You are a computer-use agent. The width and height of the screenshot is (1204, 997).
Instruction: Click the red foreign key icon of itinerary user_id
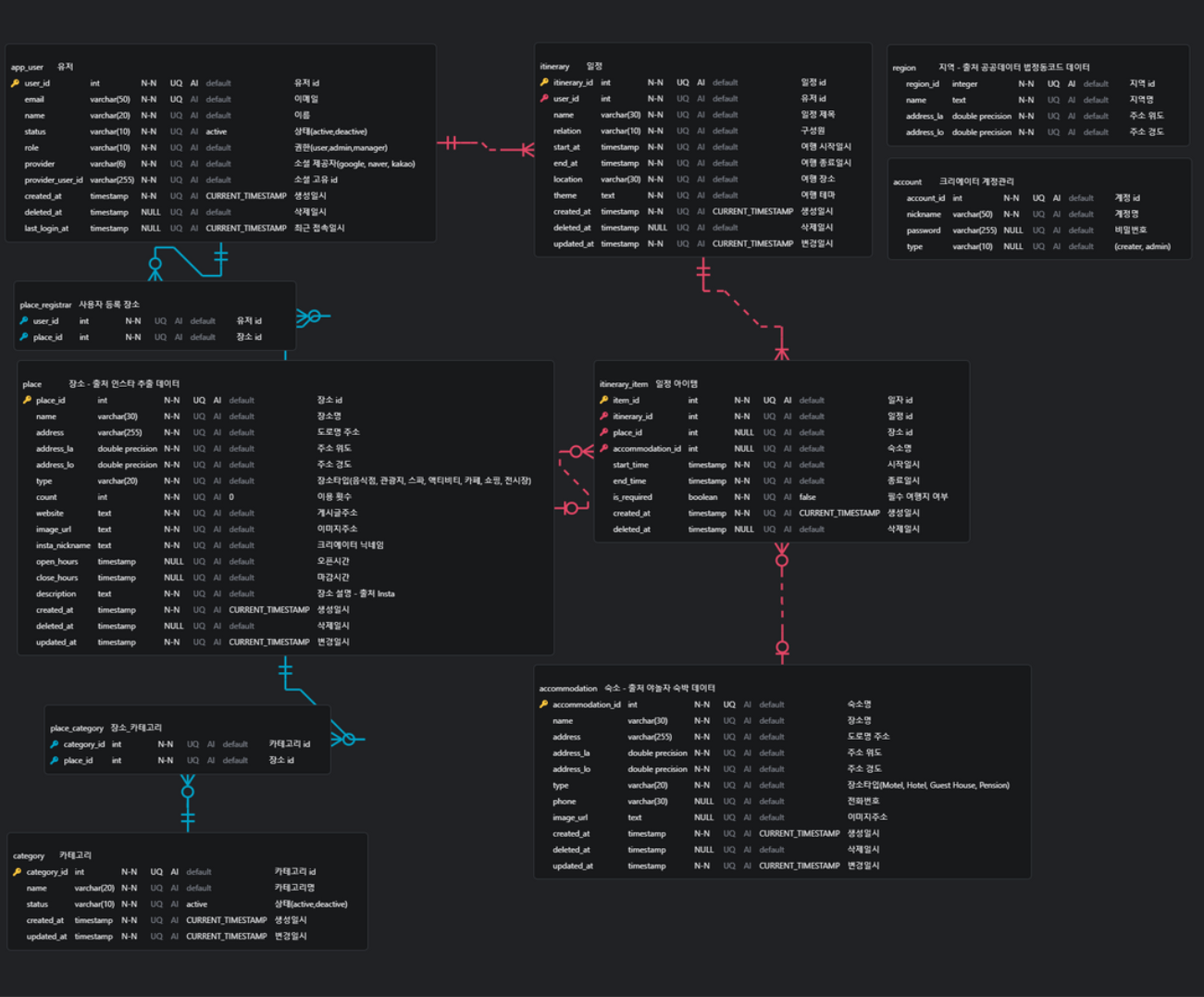point(544,98)
